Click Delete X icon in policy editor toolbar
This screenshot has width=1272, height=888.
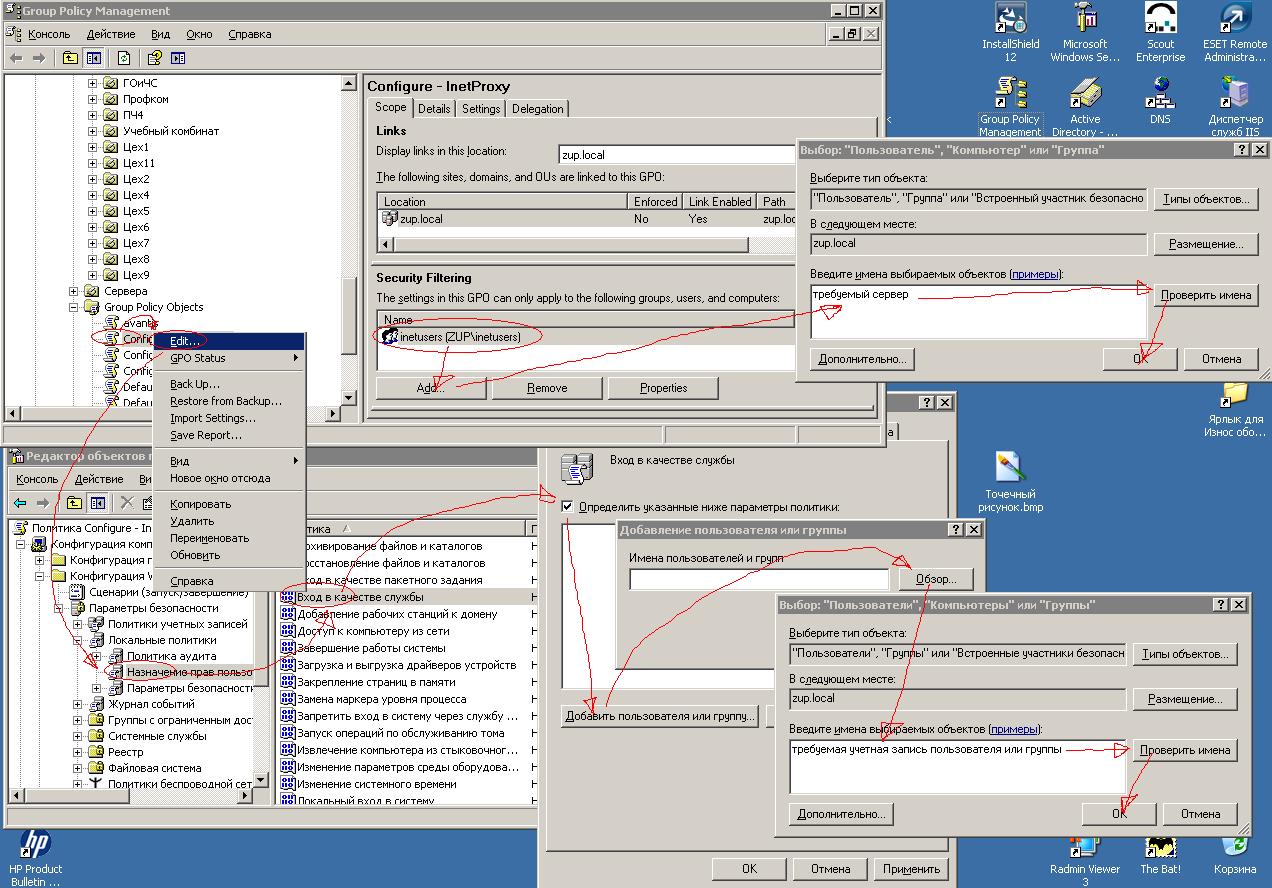[127, 502]
